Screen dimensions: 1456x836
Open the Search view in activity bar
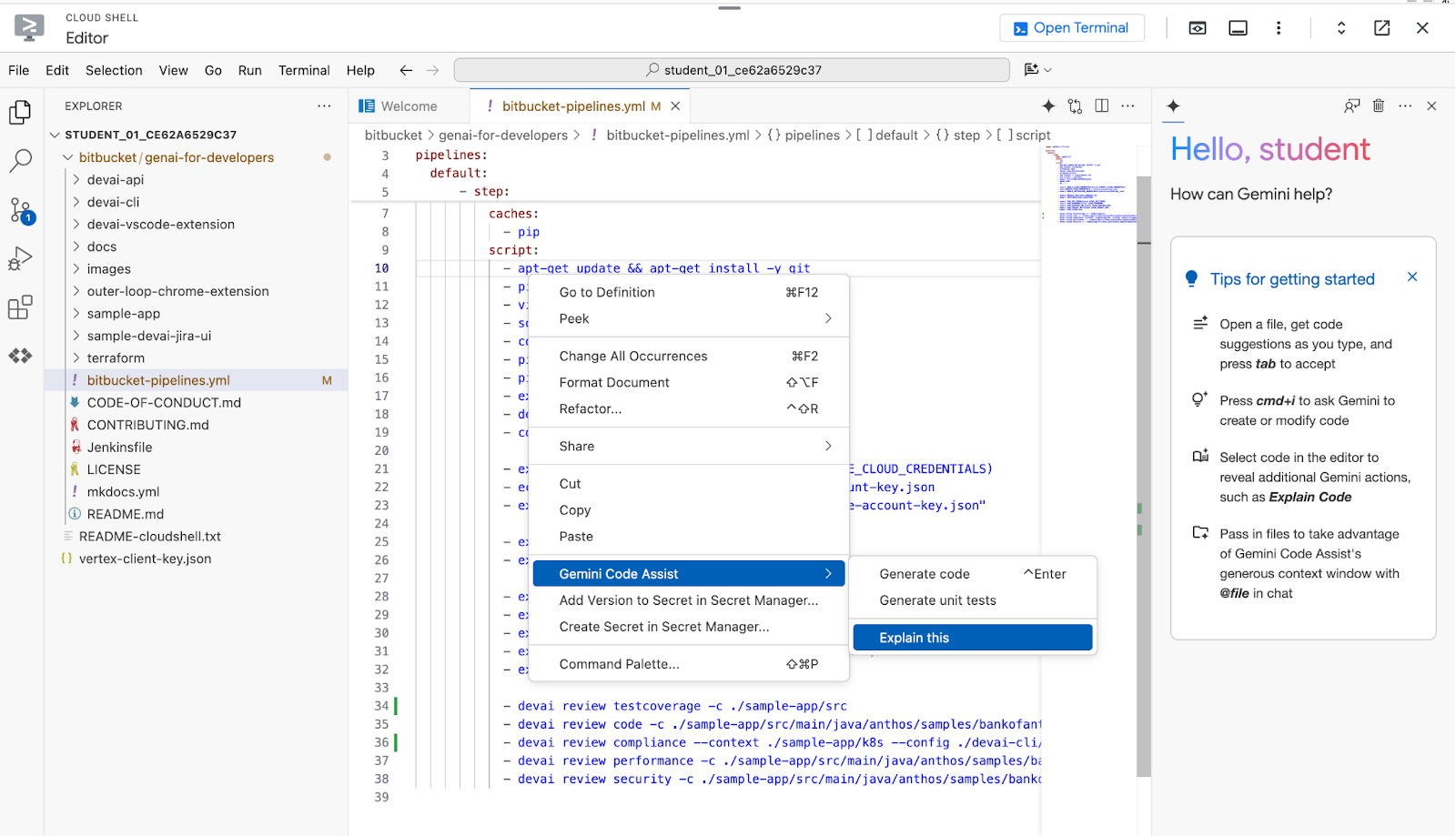pos(21,161)
